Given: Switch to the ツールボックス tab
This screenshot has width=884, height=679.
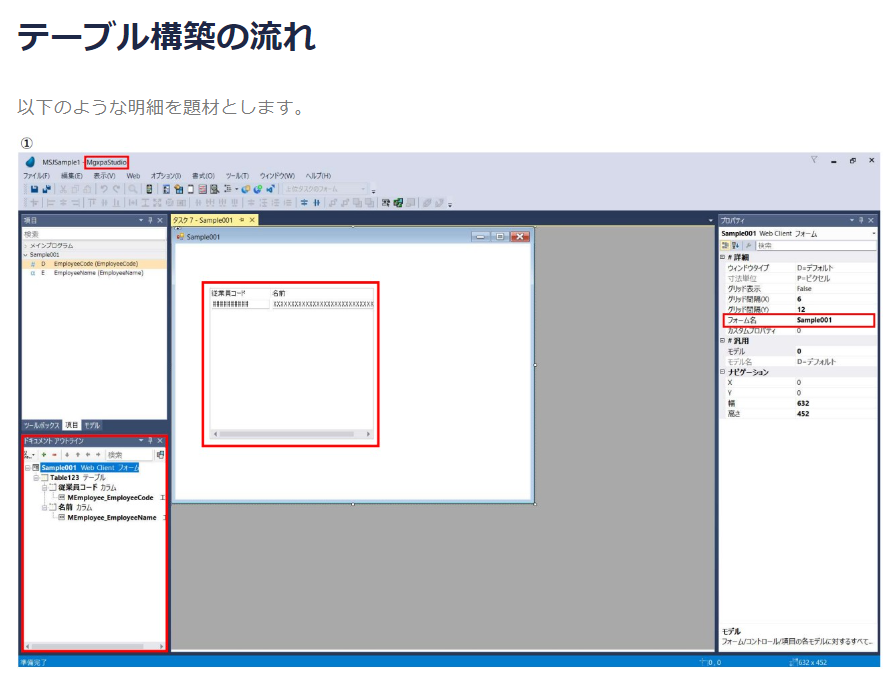Looking at the screenshot, I should coord(41,425).
